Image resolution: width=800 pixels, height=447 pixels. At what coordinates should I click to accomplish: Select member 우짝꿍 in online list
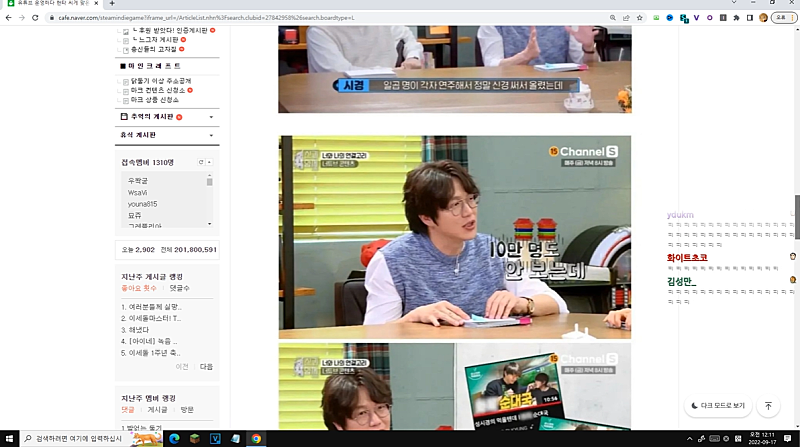coord(138,181)
